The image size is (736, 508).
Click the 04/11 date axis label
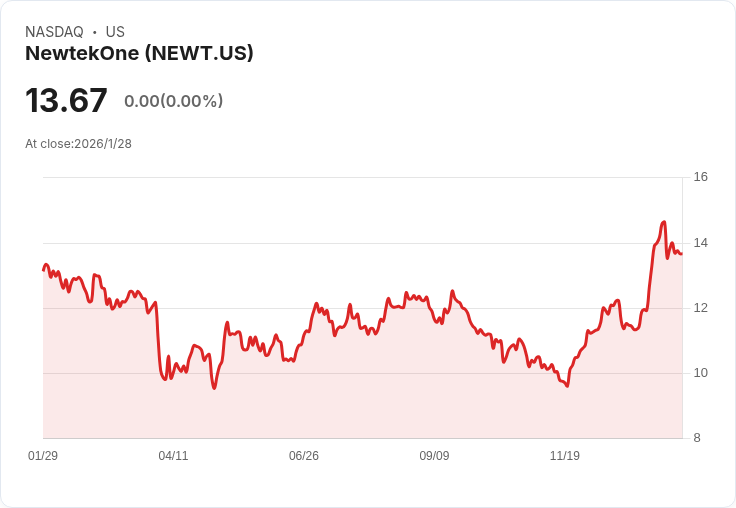coord(173,456)
